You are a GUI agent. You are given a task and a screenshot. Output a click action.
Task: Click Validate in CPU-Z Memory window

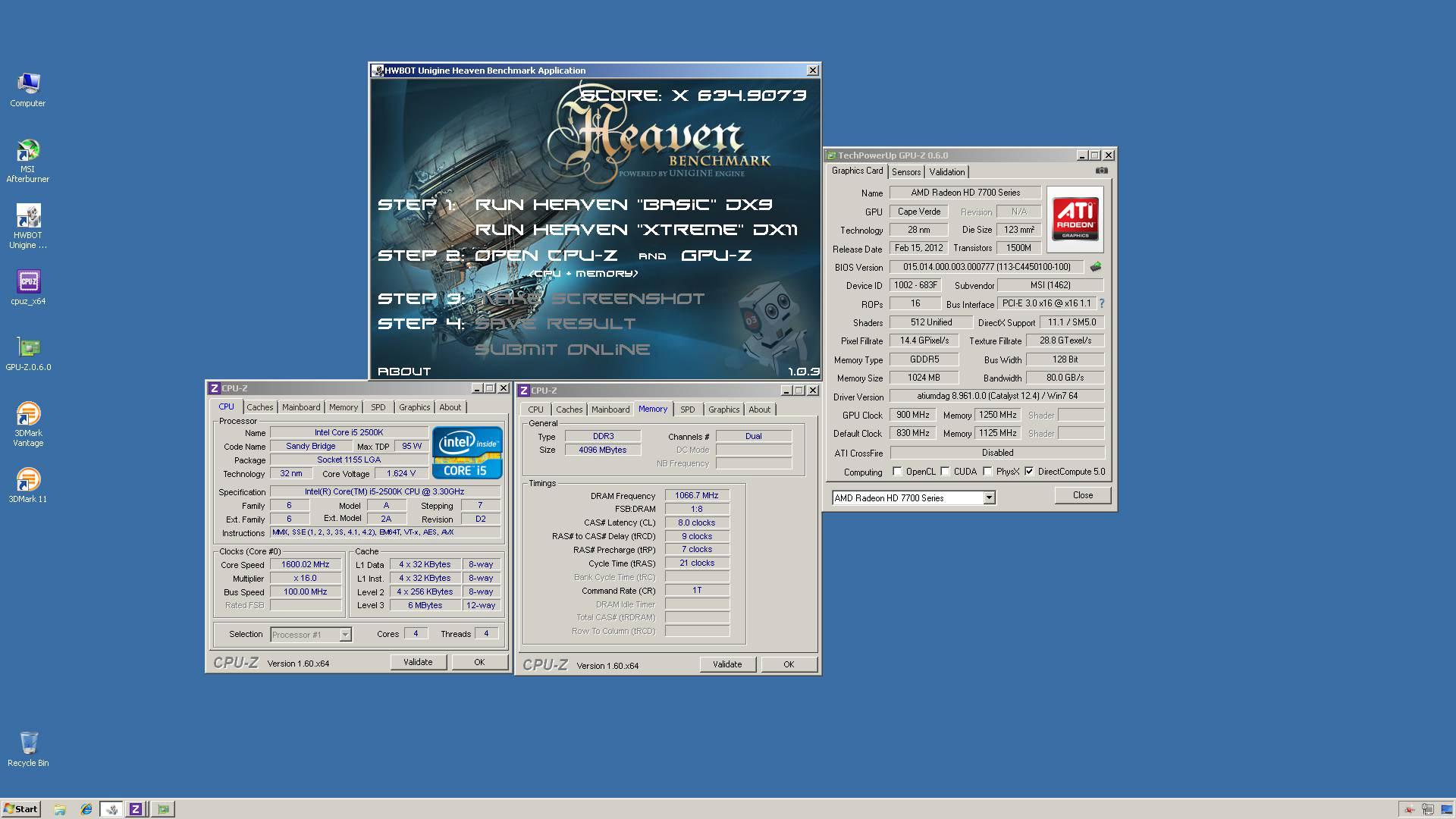pos(727,664)
